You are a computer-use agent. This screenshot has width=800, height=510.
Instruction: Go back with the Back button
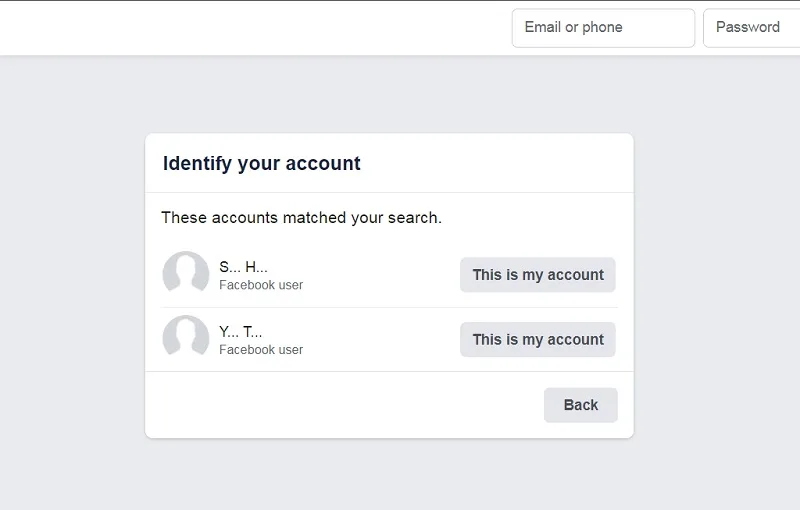tap(581, 405)
